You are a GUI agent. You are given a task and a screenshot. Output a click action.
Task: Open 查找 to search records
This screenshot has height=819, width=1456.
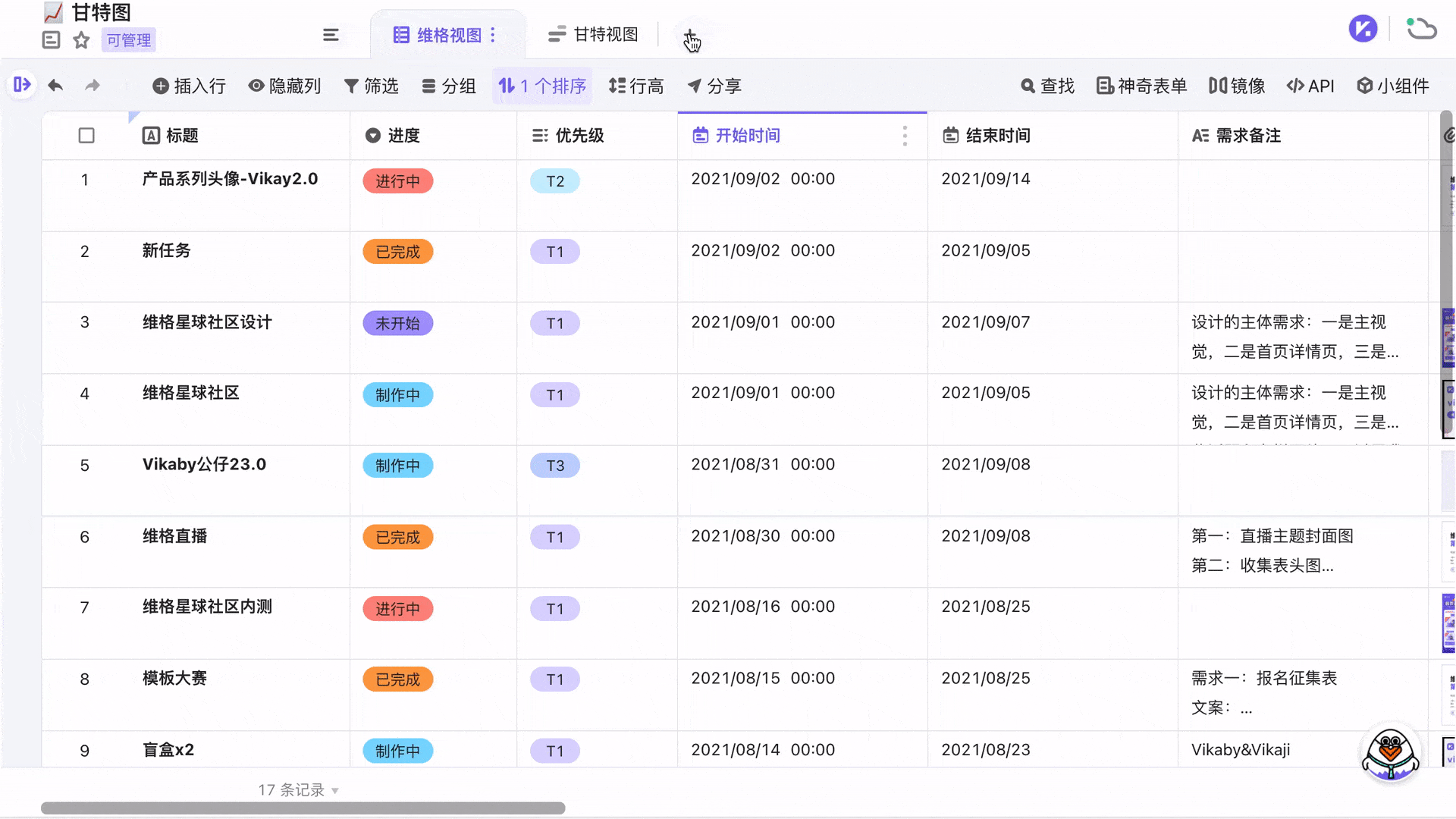point(1047,86)
